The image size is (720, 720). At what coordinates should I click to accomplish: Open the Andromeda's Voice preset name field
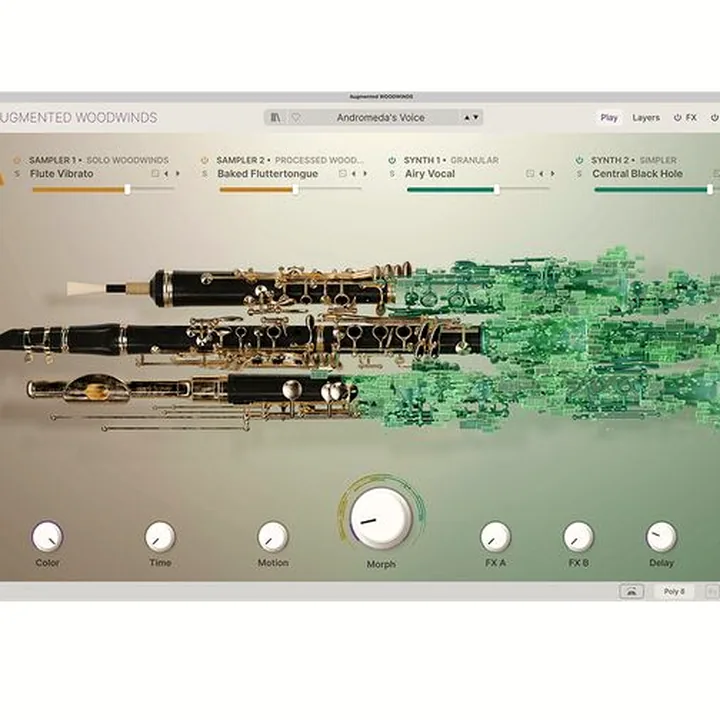(381, 118)
